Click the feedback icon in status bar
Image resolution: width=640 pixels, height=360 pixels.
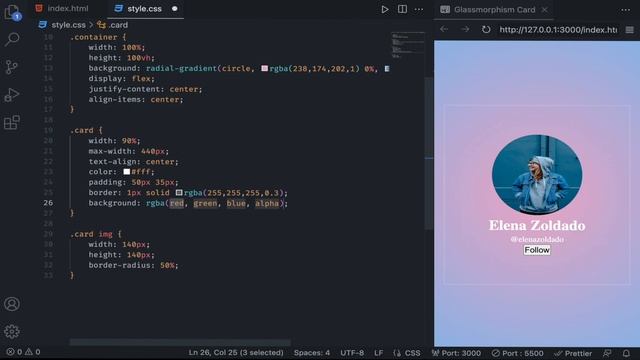pyautogui.click(x=607, y=353)
